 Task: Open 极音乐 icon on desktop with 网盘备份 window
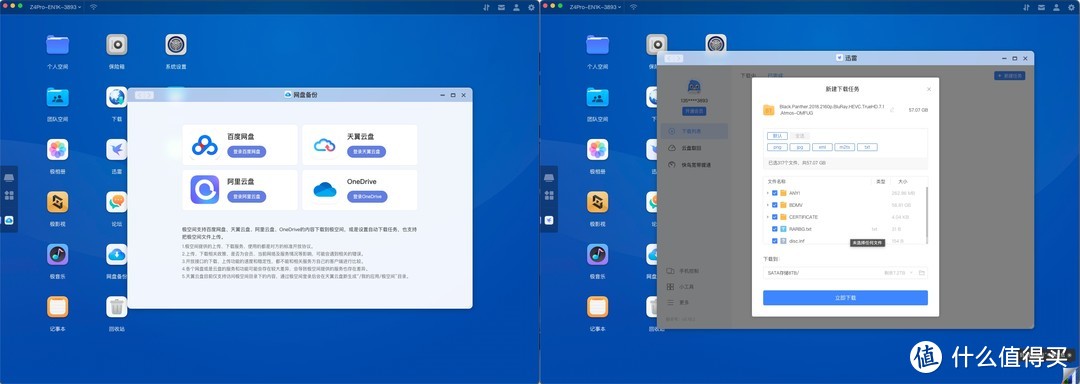pos(58,255)
